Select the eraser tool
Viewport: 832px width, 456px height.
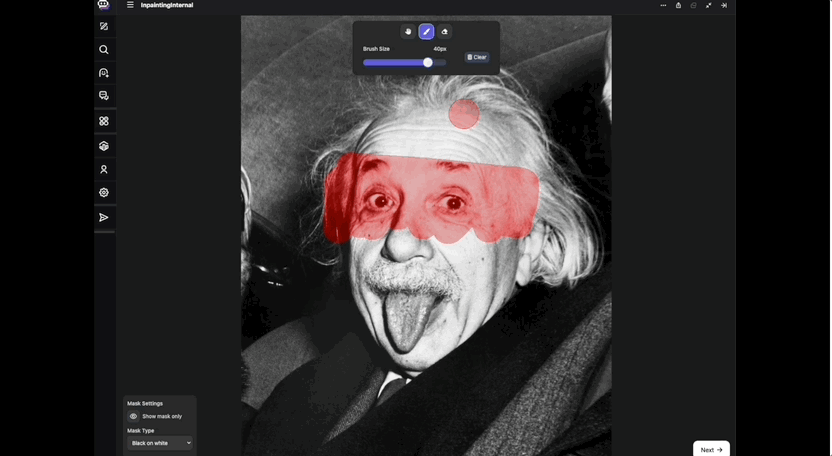coord(444,32)
